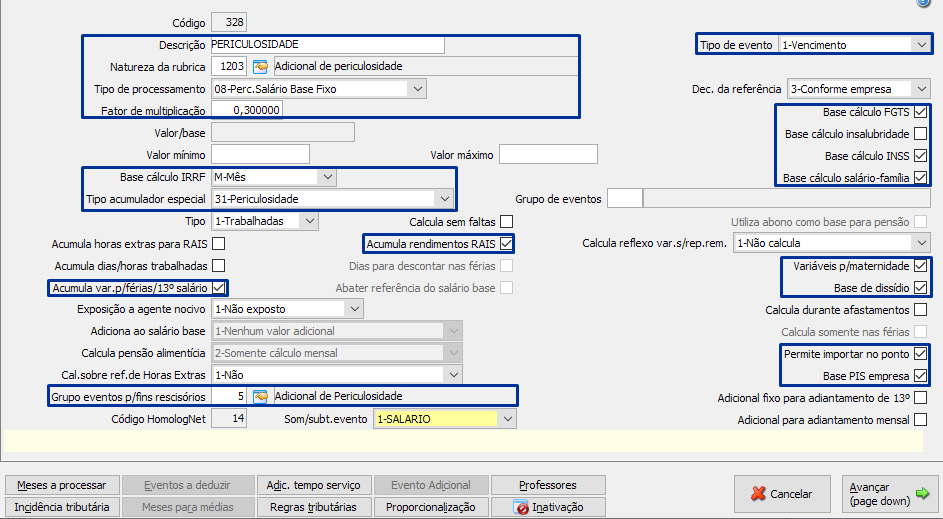Open Tipo de evento dropdown
The width and height of the screenshot is (943, 519).
[921, 45]
